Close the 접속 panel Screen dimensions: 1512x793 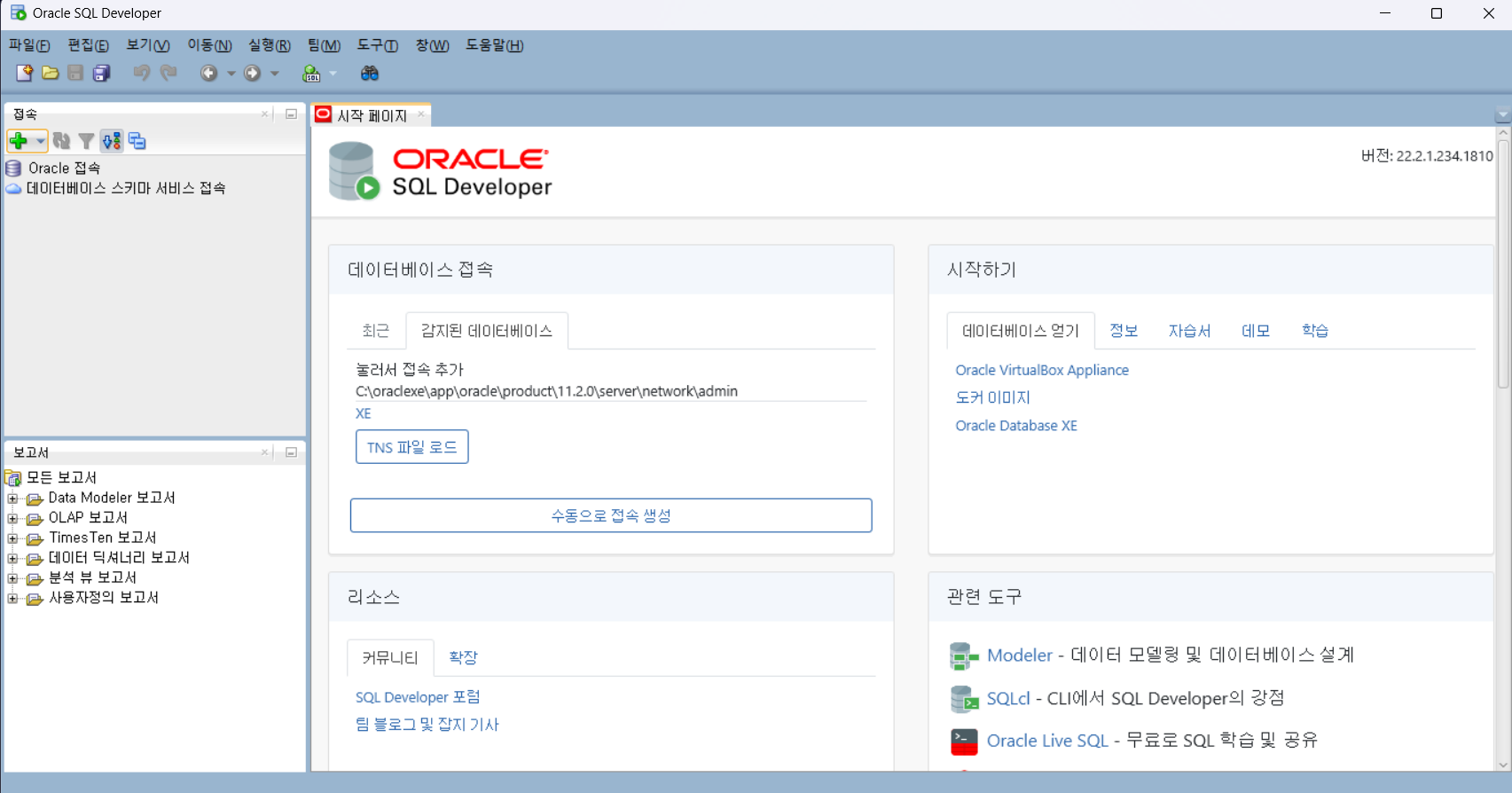pyautogui.click(x=264, y=114)
